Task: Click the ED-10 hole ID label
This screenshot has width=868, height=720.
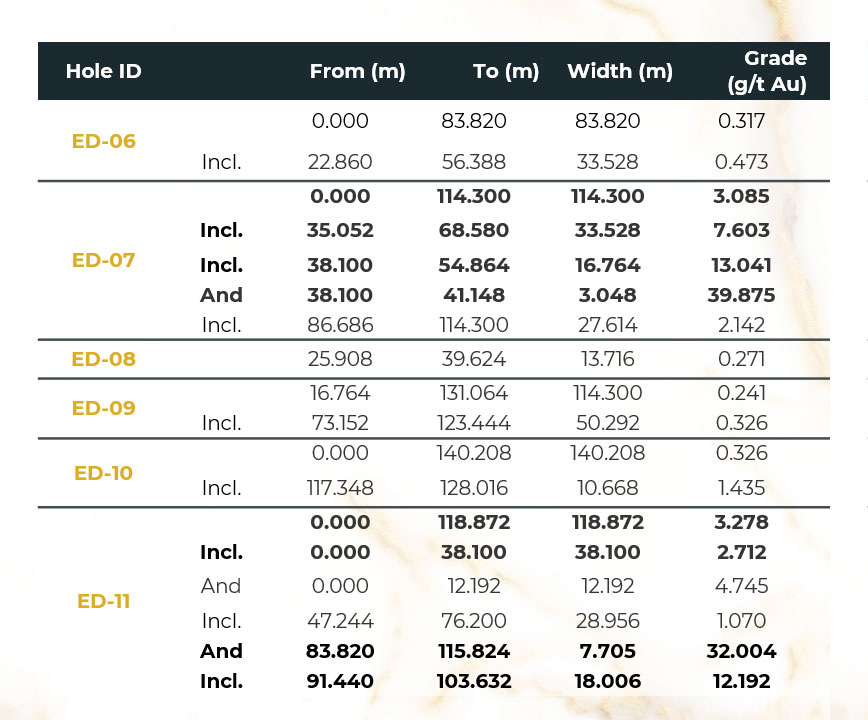Action: pyautogui.click(x=103, y=472)
